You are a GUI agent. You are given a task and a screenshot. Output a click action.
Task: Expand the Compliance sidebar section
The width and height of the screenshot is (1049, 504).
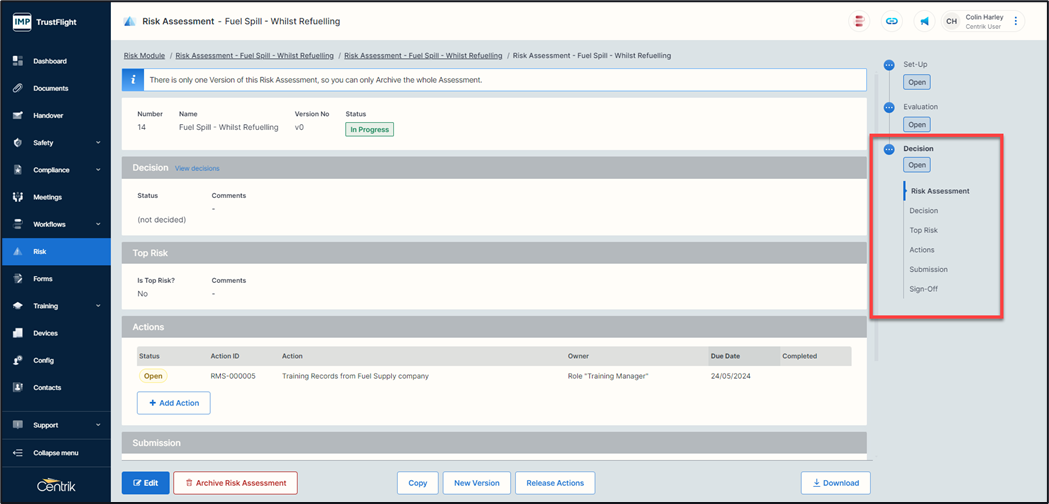tap(98, 170)
